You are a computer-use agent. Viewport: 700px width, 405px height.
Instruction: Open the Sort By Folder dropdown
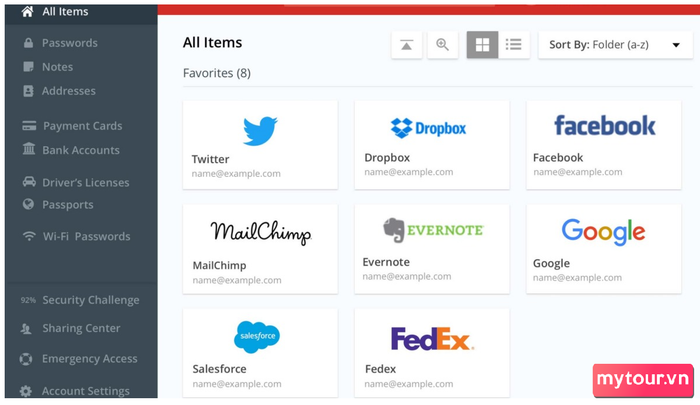[615, 45]
